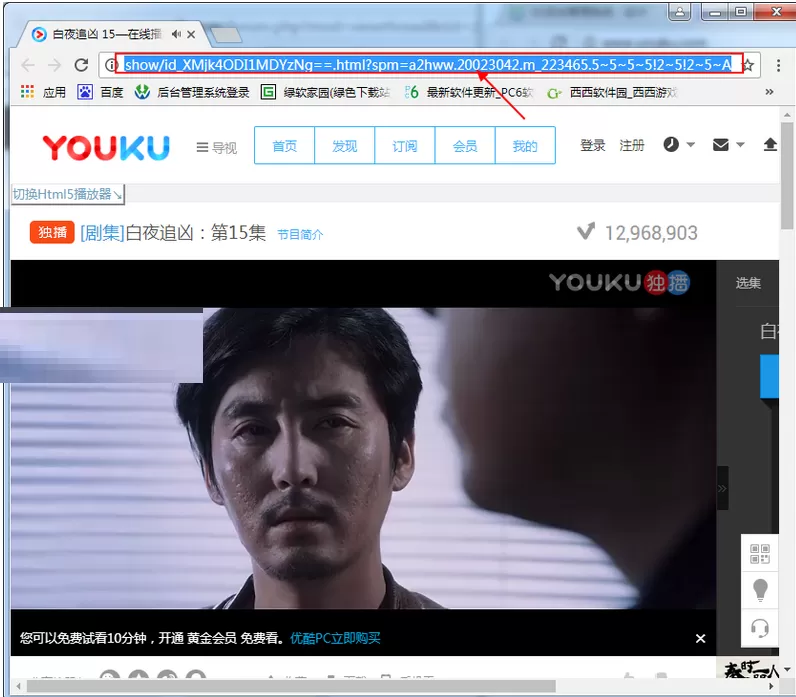
Task: Expand the history dropdown arrow
Action: pyautogui.click(x=690, y=145)
